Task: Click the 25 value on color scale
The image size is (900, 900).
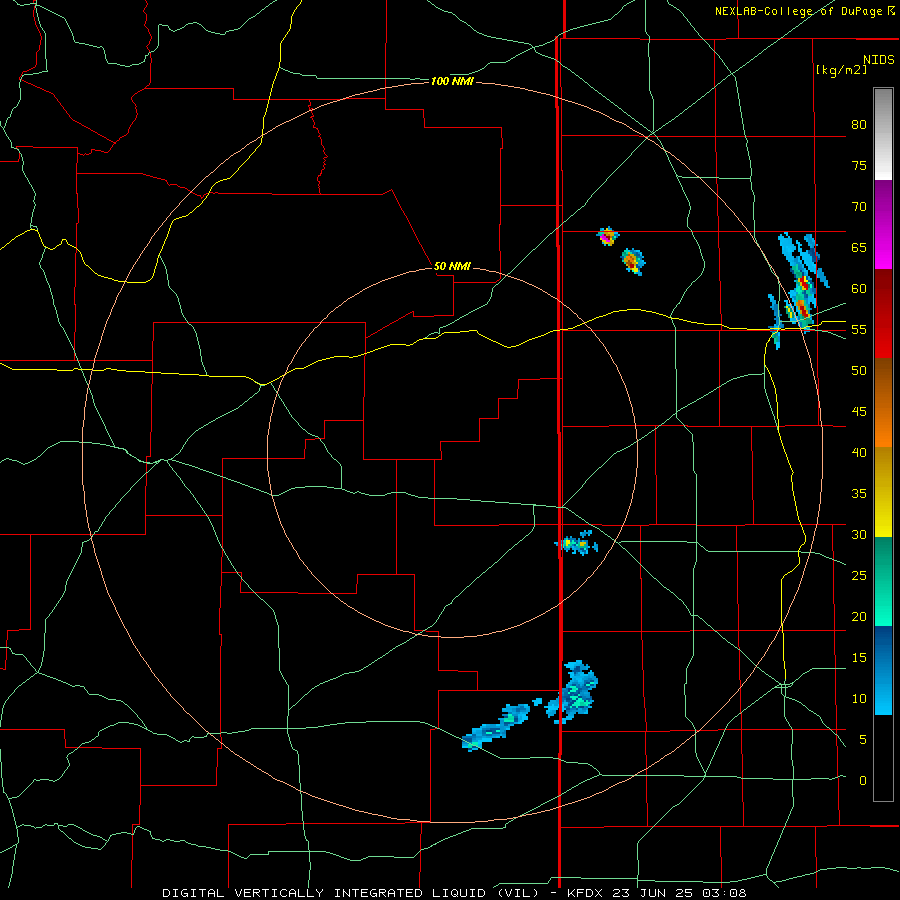Action: coord(859,575)
